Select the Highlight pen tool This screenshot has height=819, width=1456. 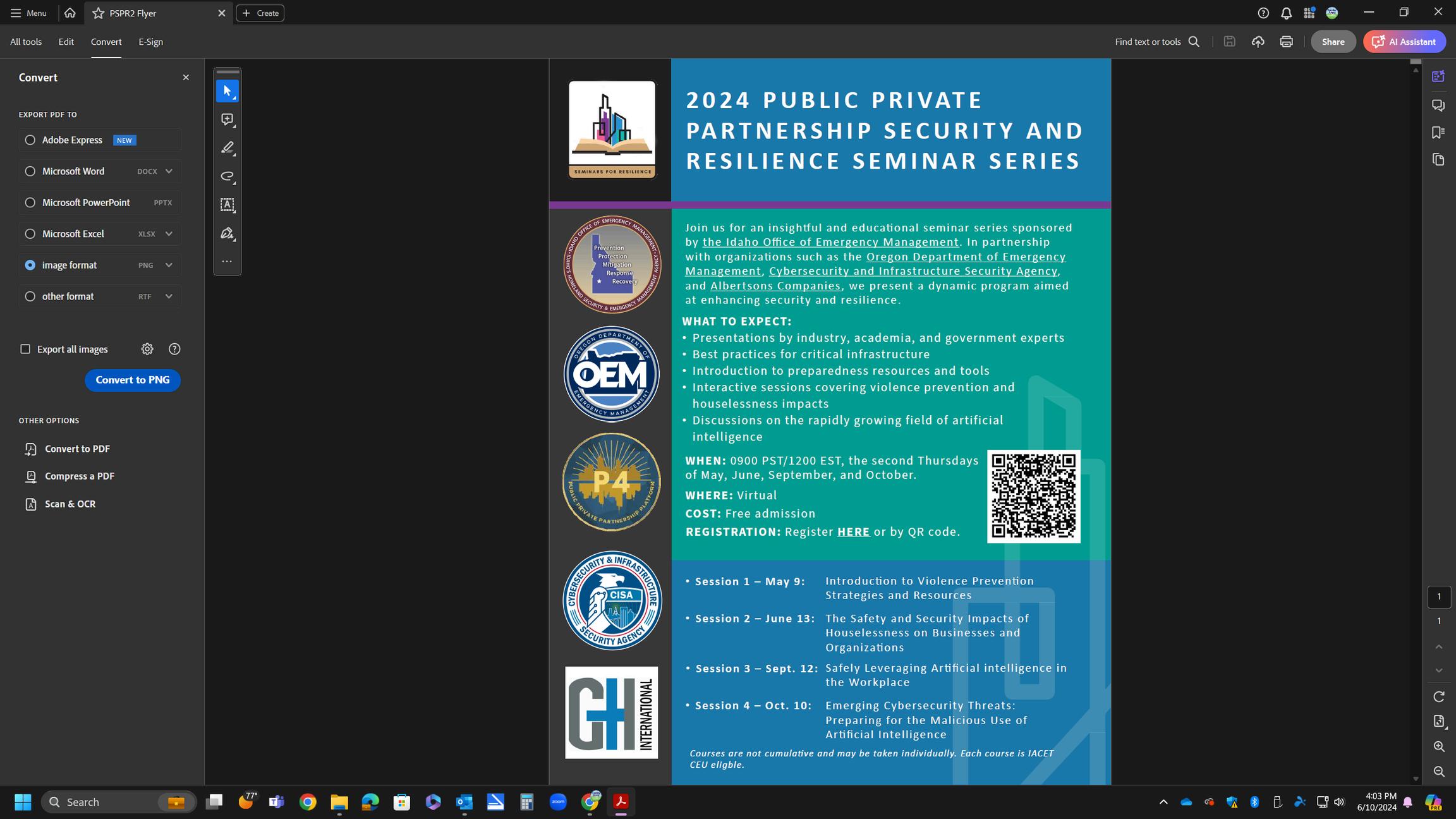[x=227, y=148]
